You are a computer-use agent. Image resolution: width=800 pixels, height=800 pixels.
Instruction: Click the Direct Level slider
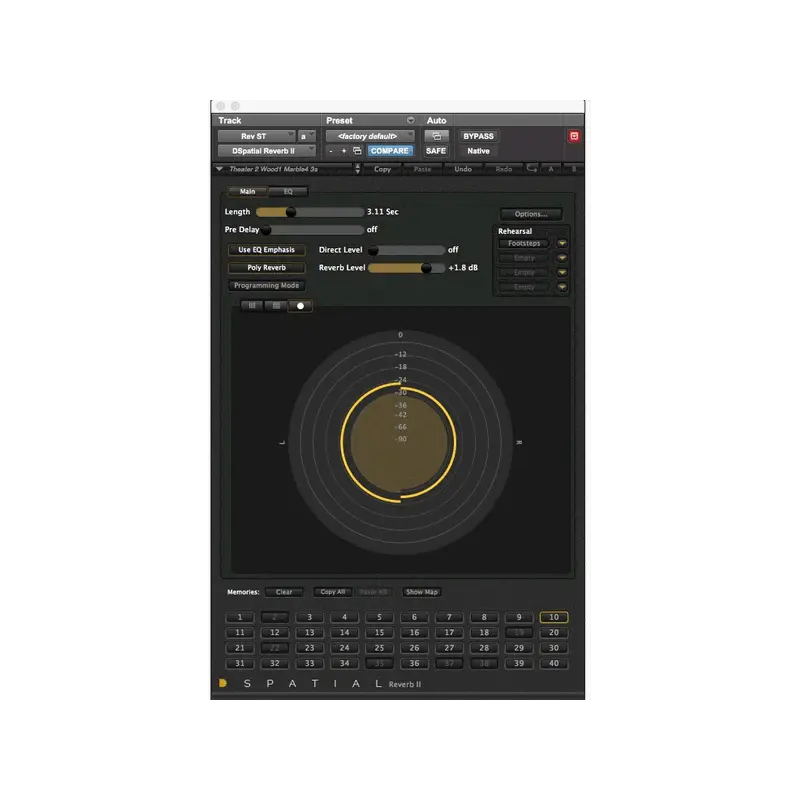pos(407,250)
